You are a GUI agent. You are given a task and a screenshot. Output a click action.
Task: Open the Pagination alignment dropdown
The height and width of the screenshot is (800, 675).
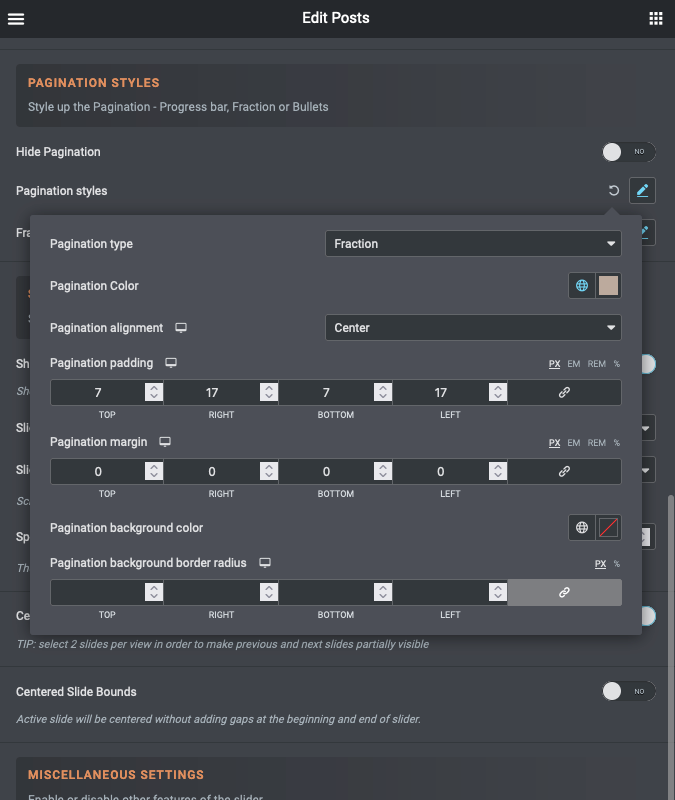click(x=473, y=327)
